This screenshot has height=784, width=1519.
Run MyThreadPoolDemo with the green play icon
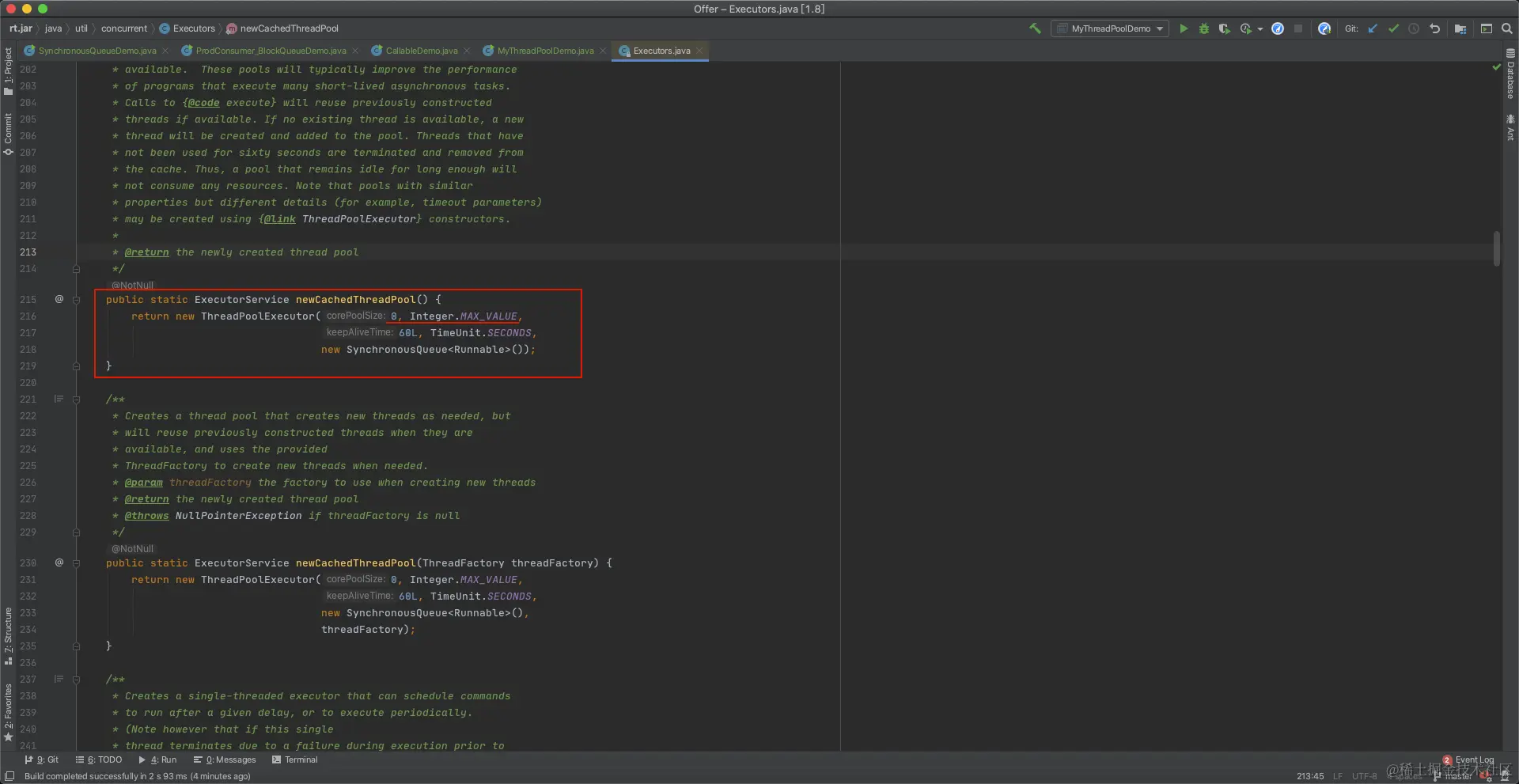pyautogui.click(x=1184, y=28)
